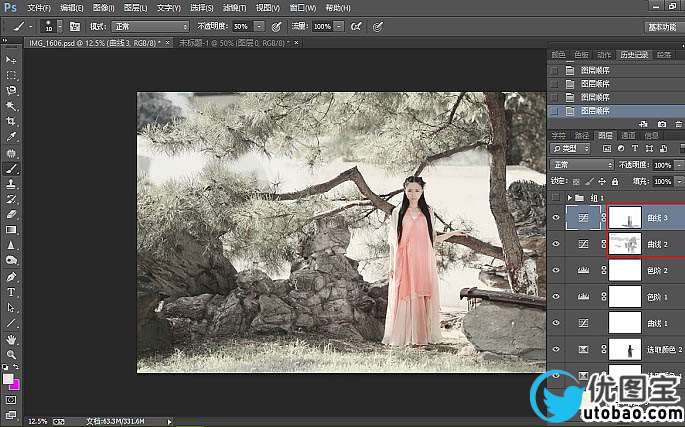Open the brush preset picker arrow
Image resolution: width=685 pixels, height=427 pixels.
60,27
